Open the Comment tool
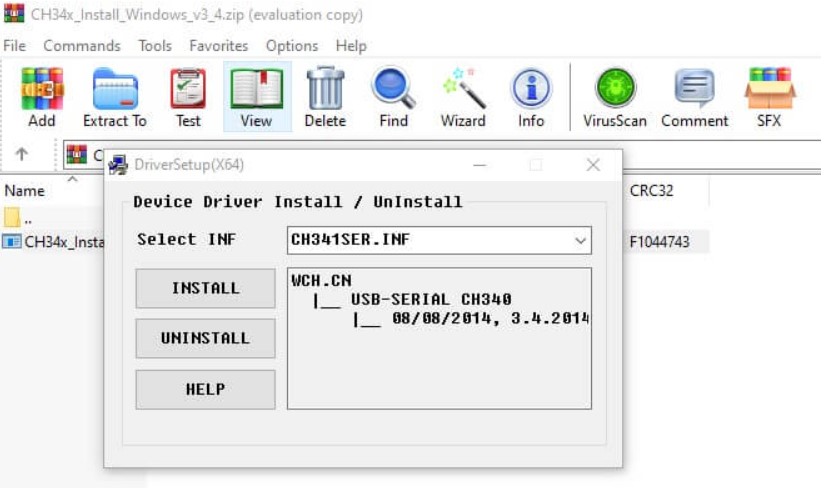Screen dimensions: 825x488 695,97
